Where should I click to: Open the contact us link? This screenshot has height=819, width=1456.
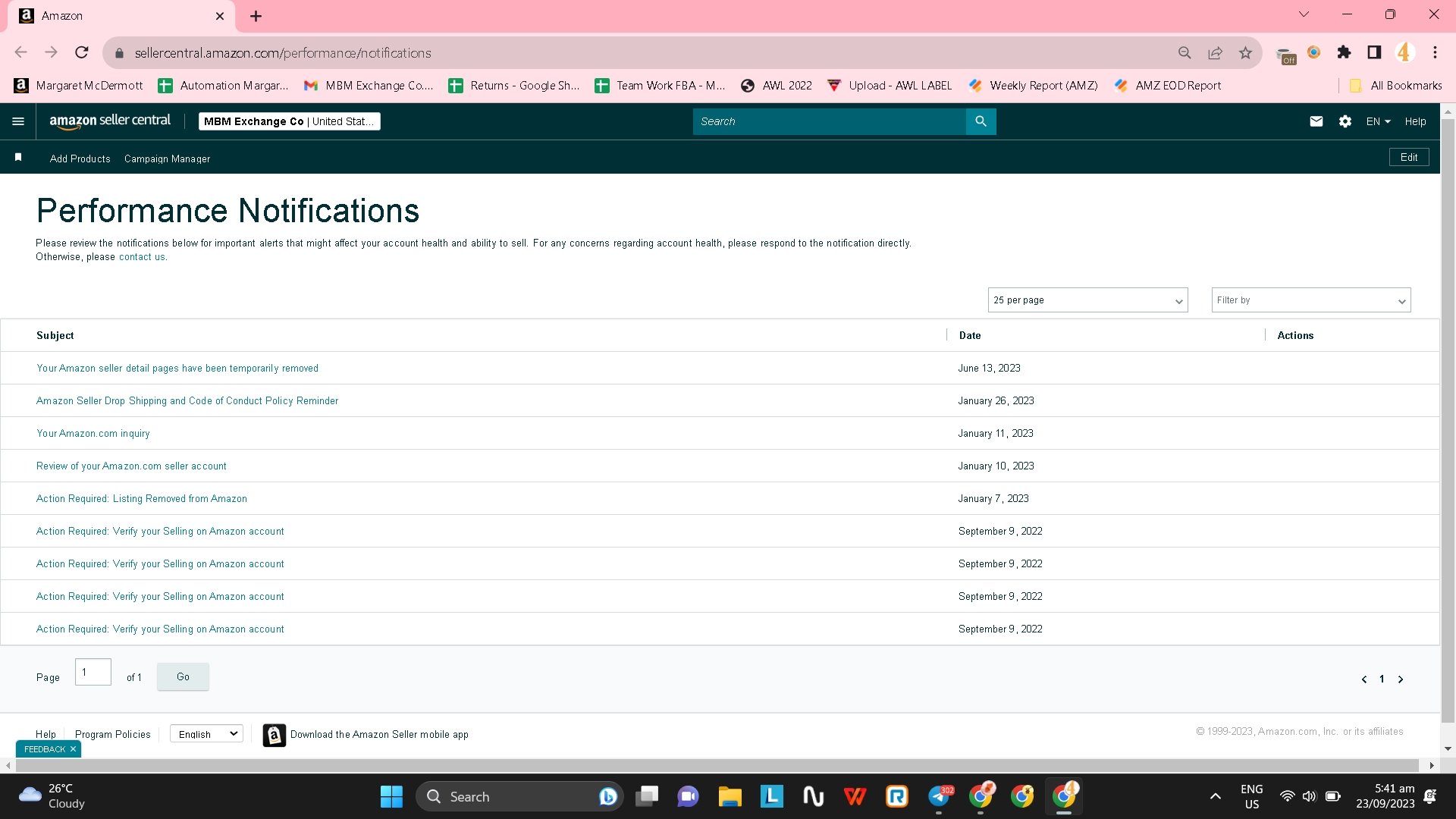(142, 257)
